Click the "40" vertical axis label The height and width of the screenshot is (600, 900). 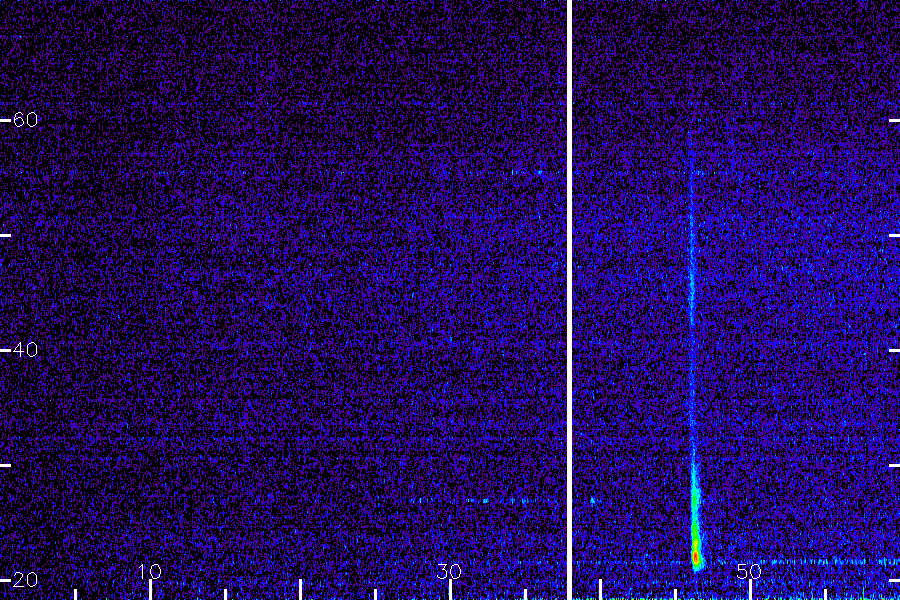click(x=25, y=349)
